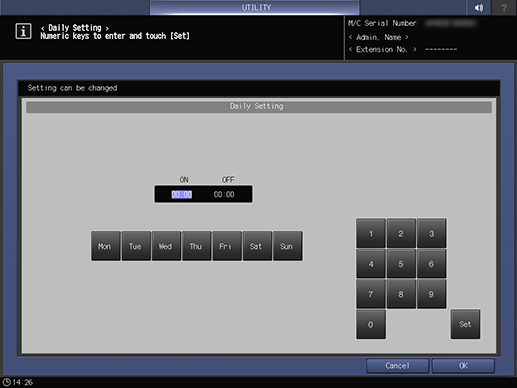
Task: Toggle the Sun day button
Action: pos(287,246)
